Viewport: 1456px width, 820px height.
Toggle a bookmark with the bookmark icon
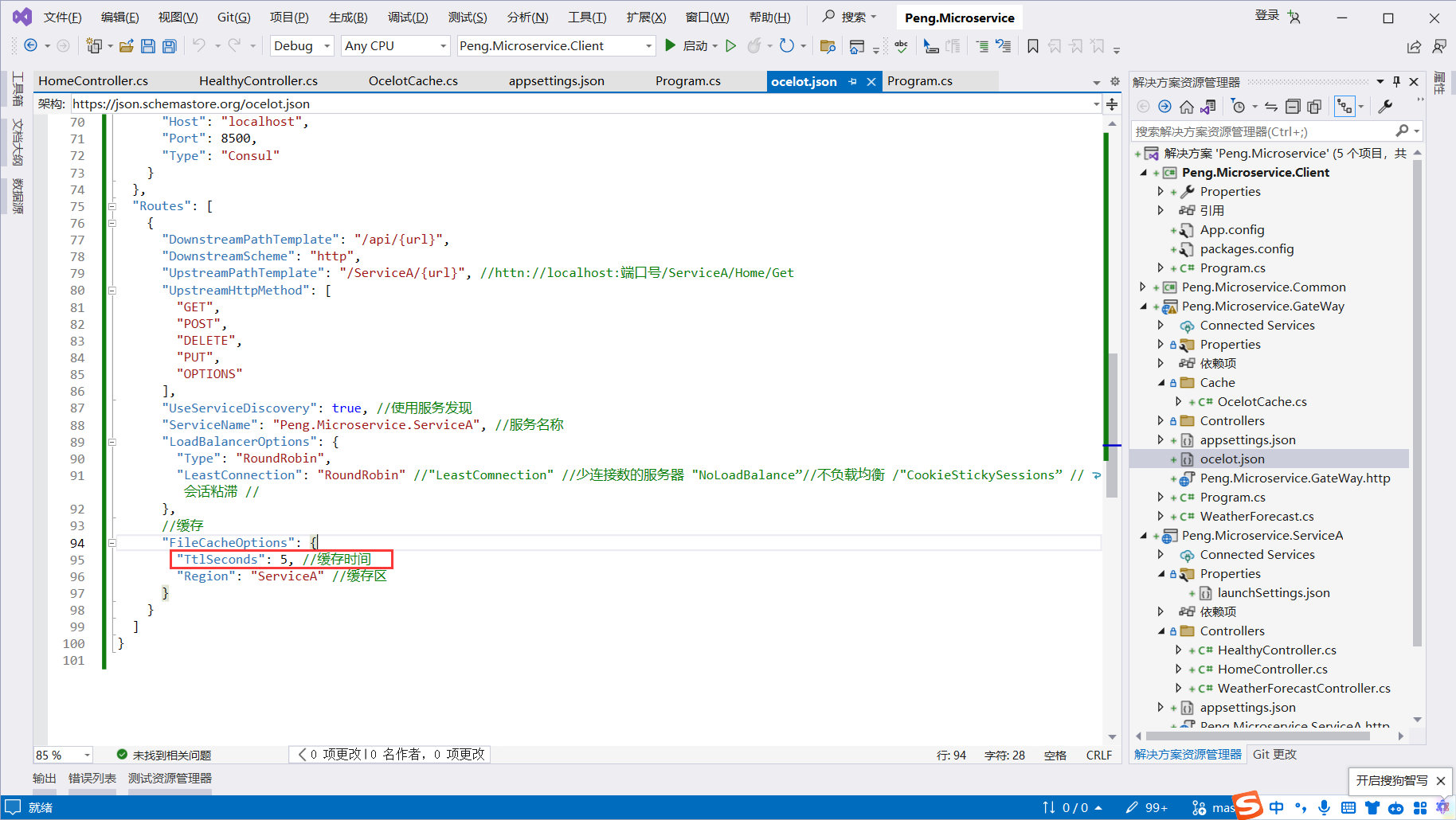point(1033,46)
